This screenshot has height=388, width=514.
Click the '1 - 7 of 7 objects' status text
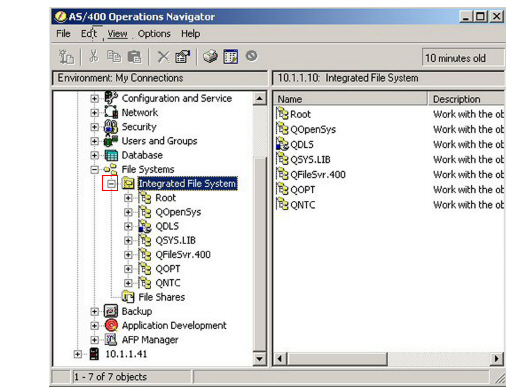pos(110,377)
